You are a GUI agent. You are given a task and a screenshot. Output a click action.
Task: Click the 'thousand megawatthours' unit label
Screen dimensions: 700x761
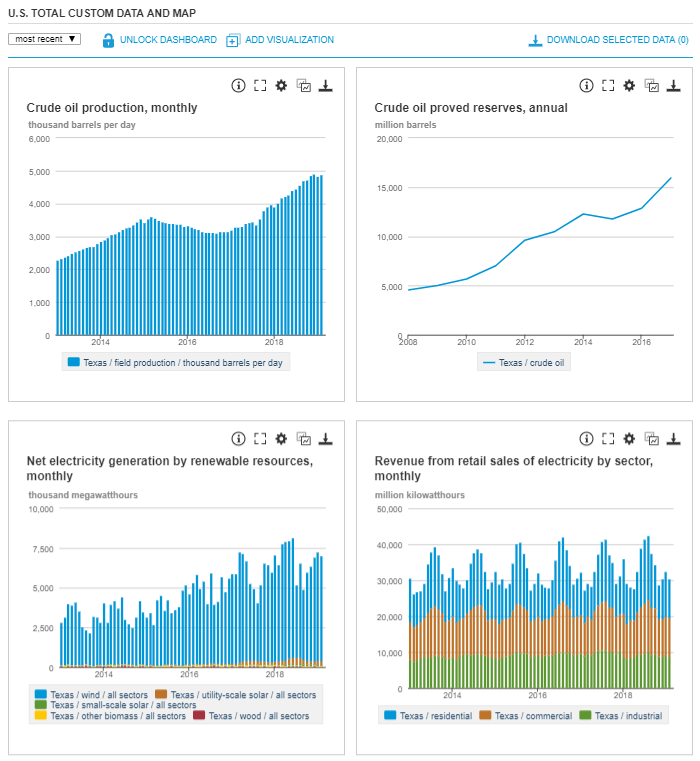click(x=83, y=495)
